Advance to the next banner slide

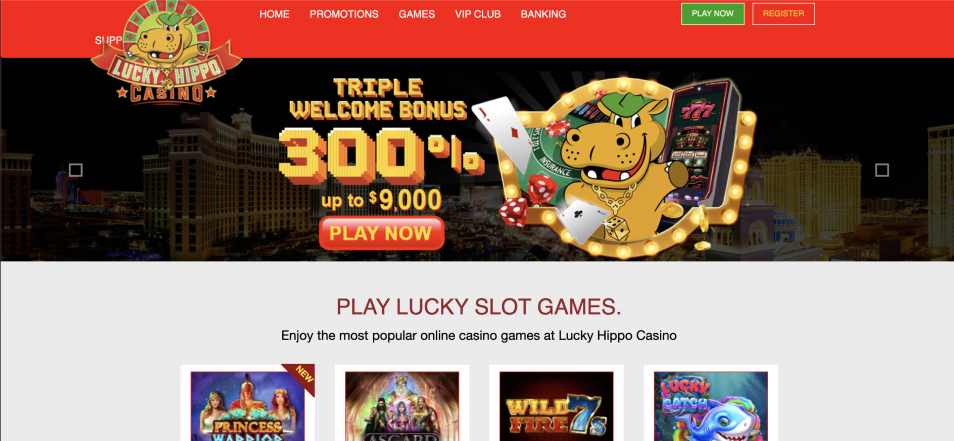tap(882, 170)
